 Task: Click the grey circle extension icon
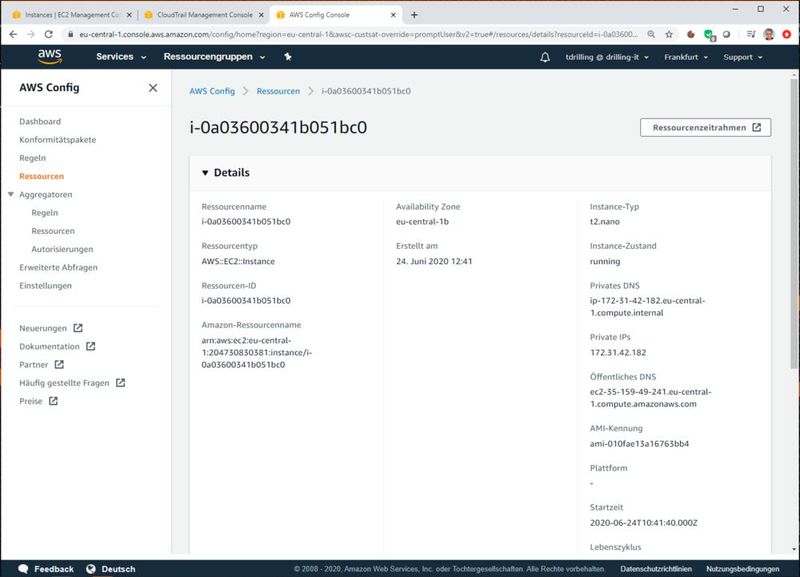coord(727,34)
